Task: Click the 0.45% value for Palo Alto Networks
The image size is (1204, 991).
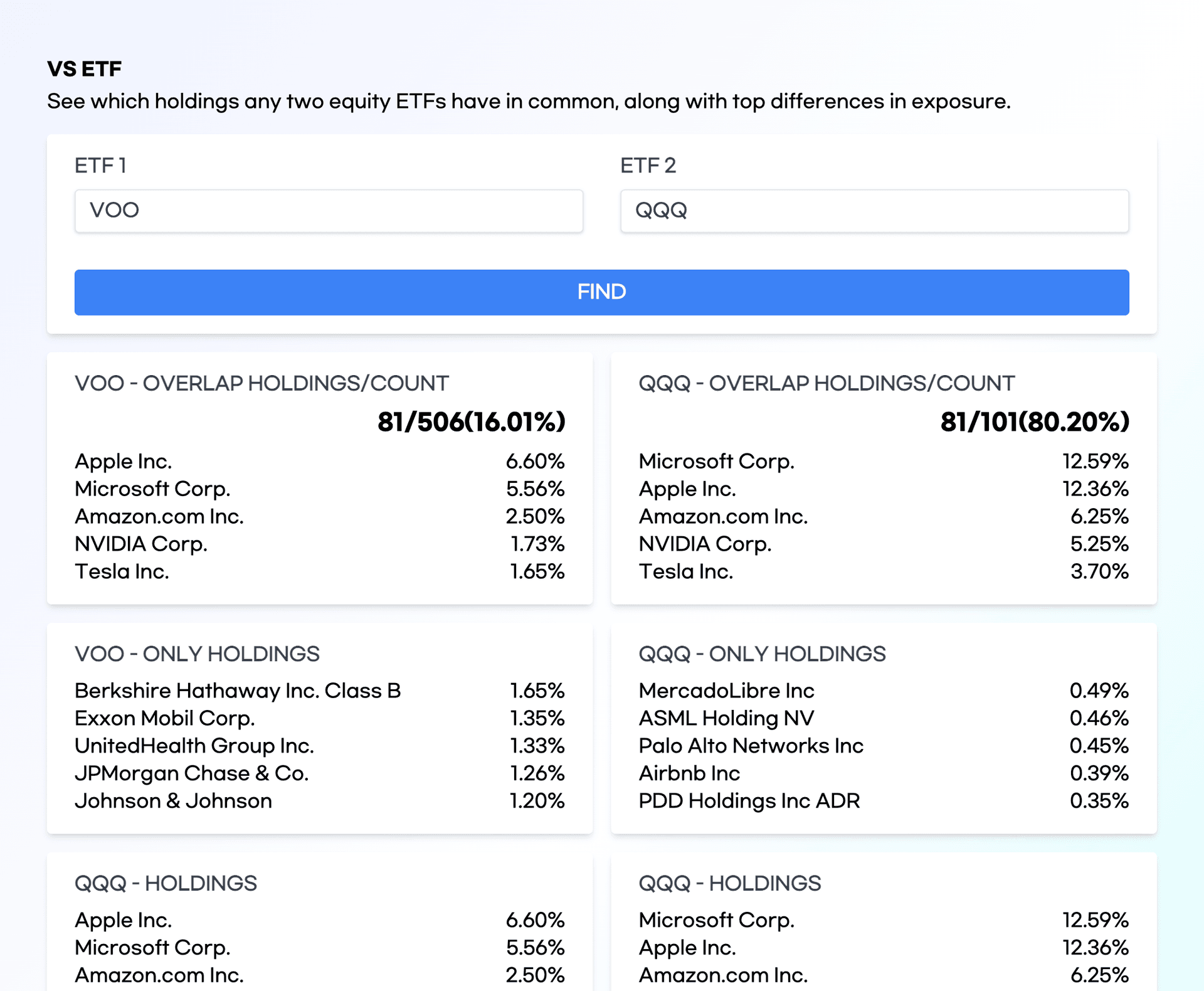Action: coord(1099,746)
